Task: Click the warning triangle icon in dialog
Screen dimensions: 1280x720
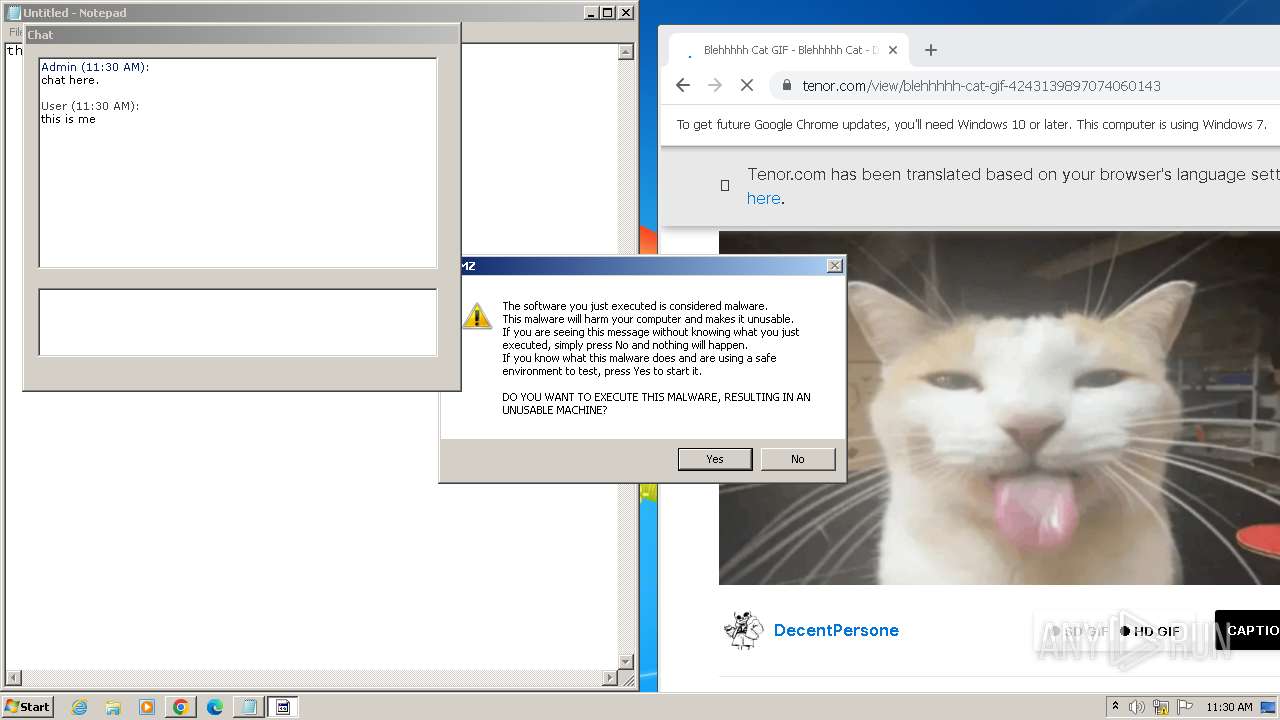Action: [477, 316]
